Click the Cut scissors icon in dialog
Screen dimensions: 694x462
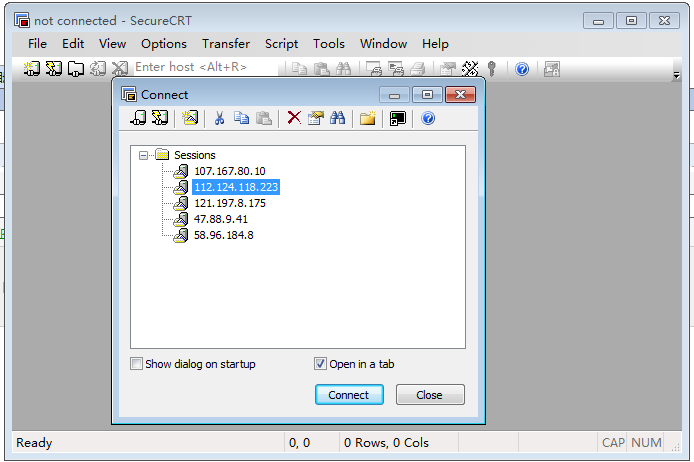[219, 118]
